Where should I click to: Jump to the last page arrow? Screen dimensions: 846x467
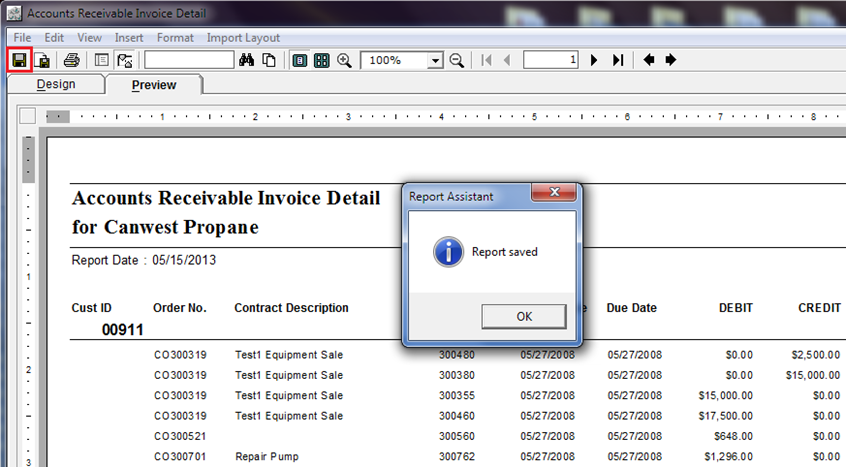(x=618, y=60)
